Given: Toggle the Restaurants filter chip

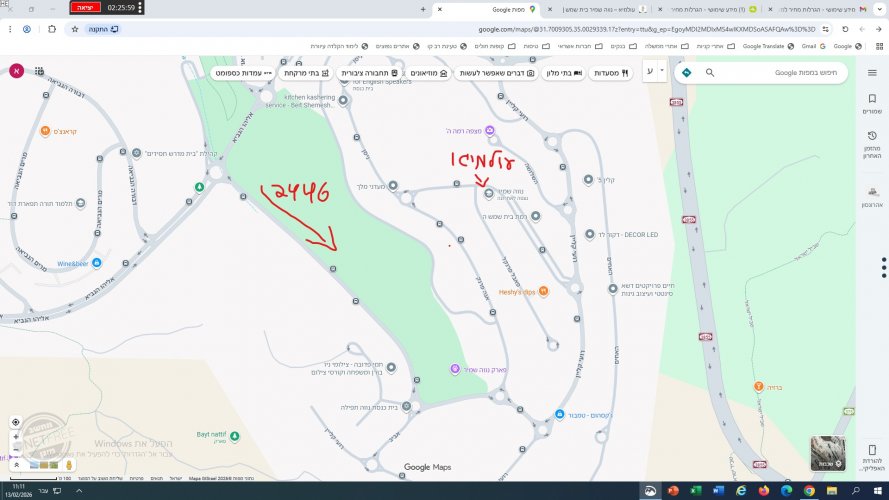Looking at the screenshot, I should click(612, 73).
